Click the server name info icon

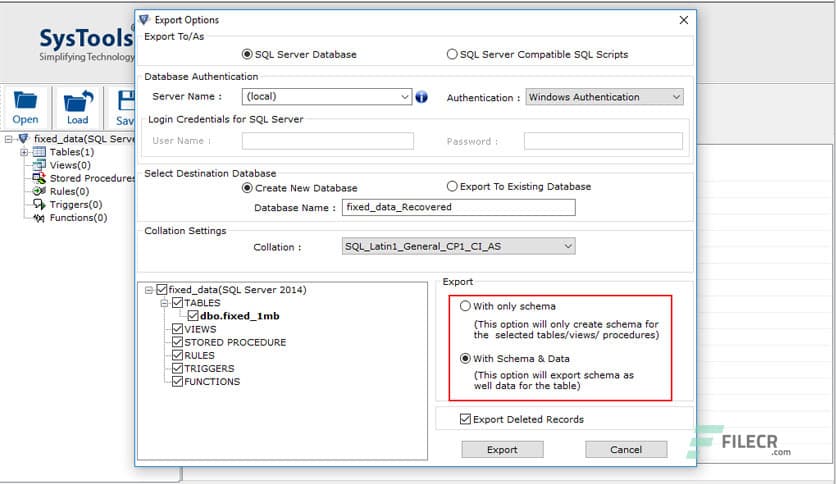click(x=421, y=97)
